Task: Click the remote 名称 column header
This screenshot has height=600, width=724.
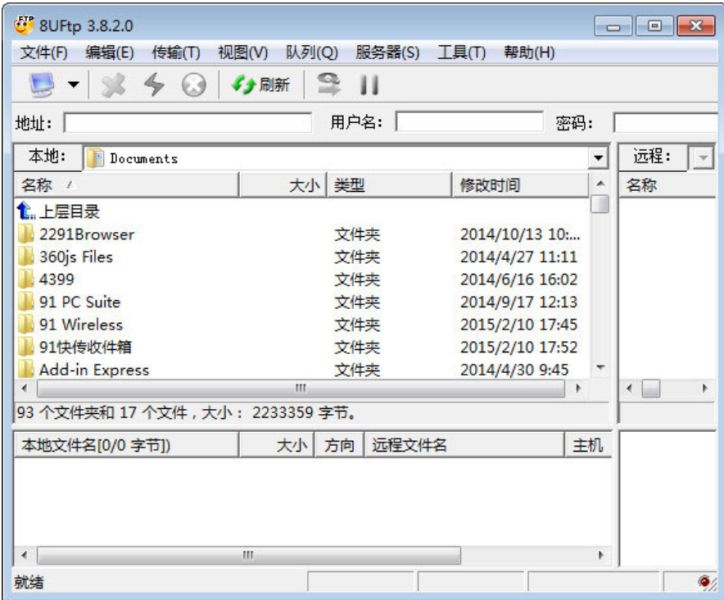Action: (667, 185)
